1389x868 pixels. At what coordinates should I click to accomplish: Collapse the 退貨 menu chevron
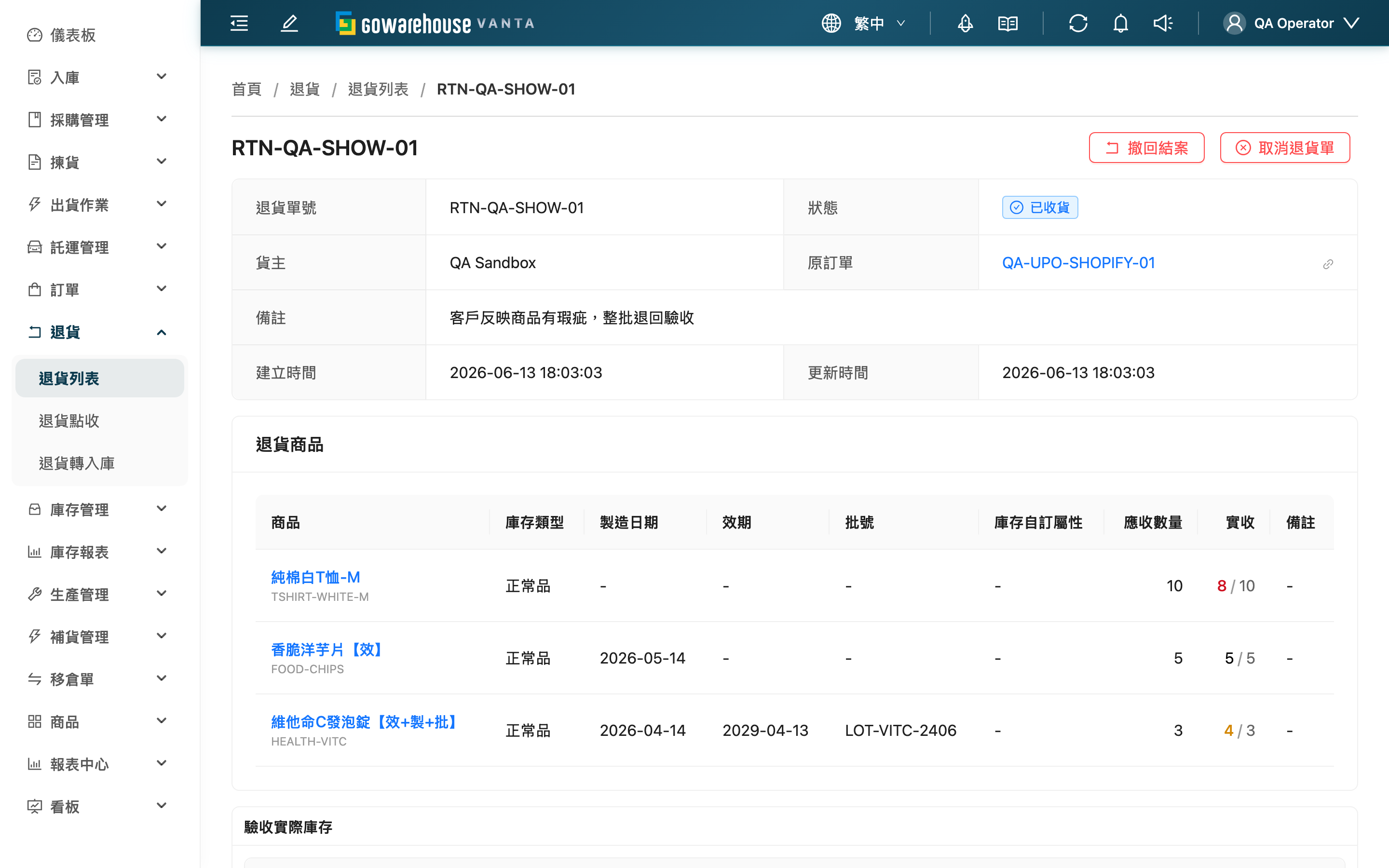[162, 332]
